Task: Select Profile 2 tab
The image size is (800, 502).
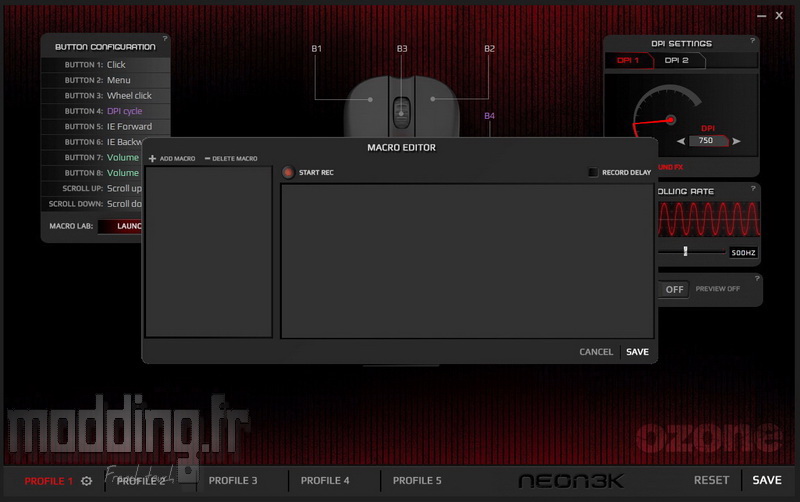Action: (141, 481)
